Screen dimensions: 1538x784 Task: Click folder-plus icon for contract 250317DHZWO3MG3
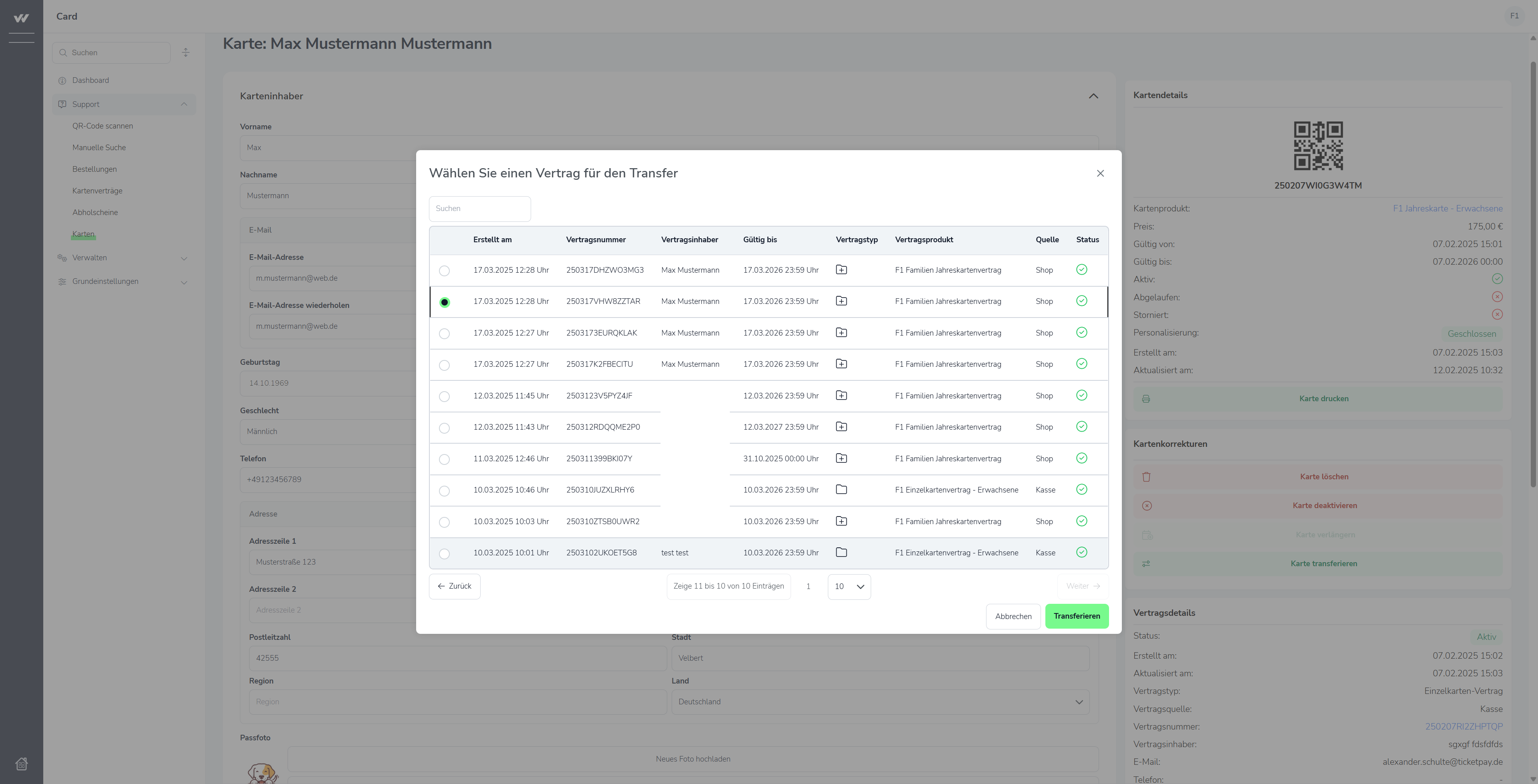(841, 270)
